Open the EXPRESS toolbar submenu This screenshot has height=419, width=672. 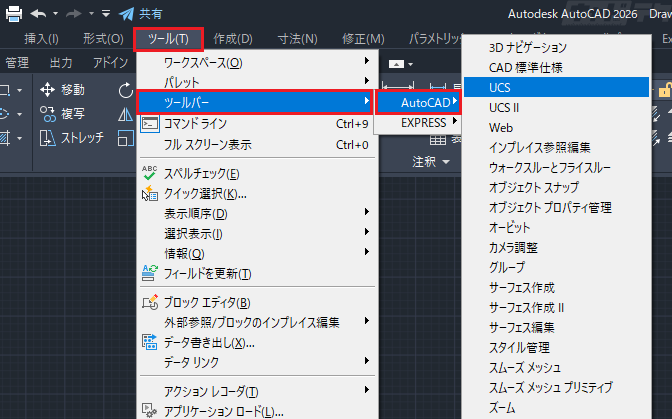(x=418, y=123)
